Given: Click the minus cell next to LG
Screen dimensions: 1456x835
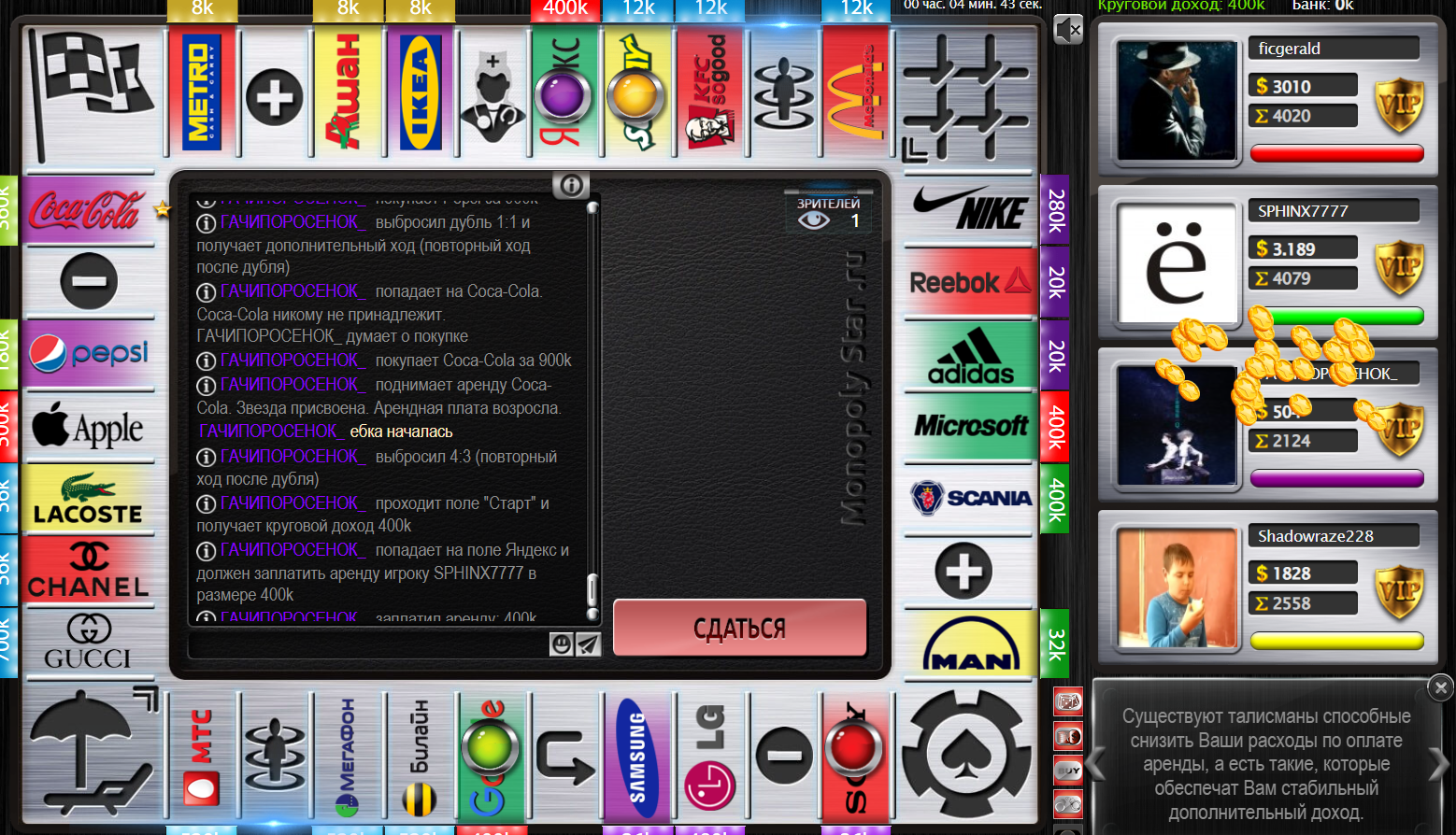Looking at the screenshot, I should point(784,755).
